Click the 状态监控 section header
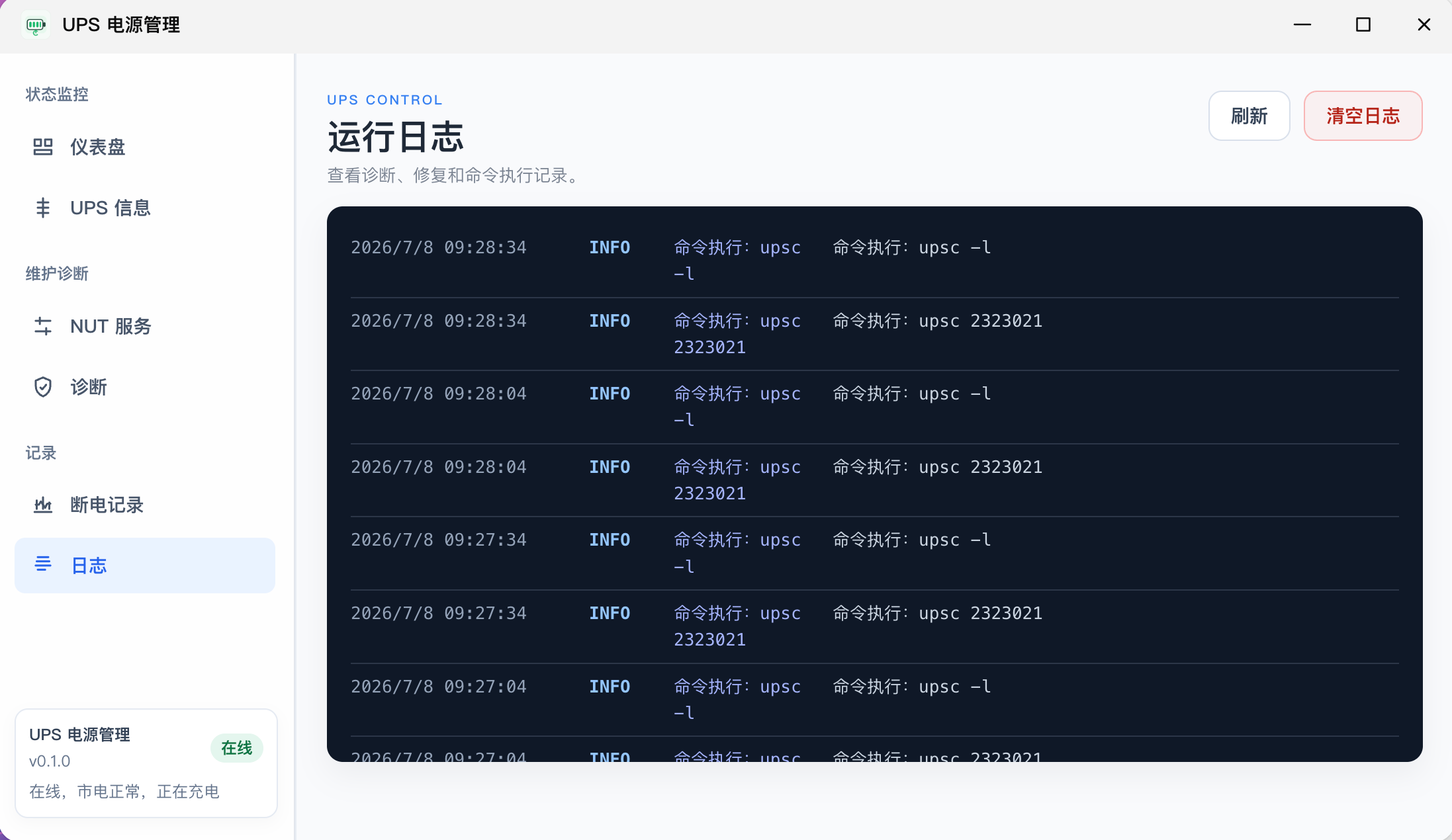Image resolution: width=1452 pixels, height=840 pixels. [57, 95]
